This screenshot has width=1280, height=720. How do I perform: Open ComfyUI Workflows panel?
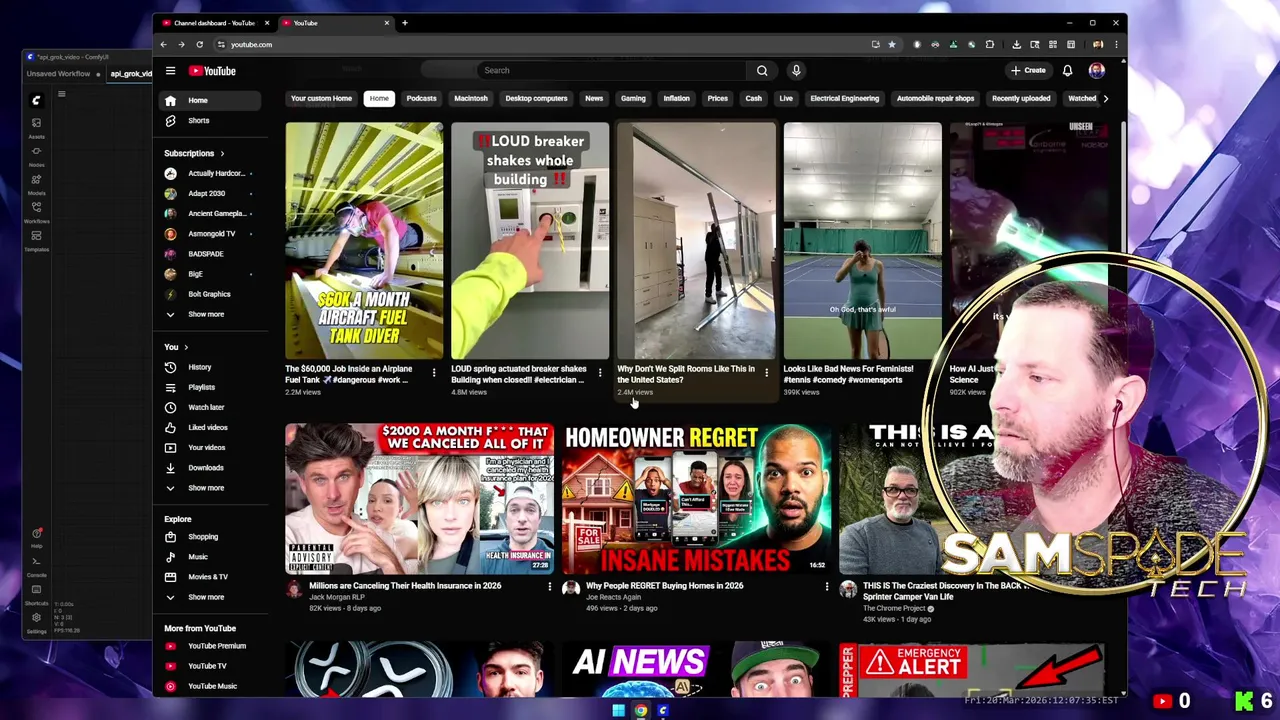point(36,211)
